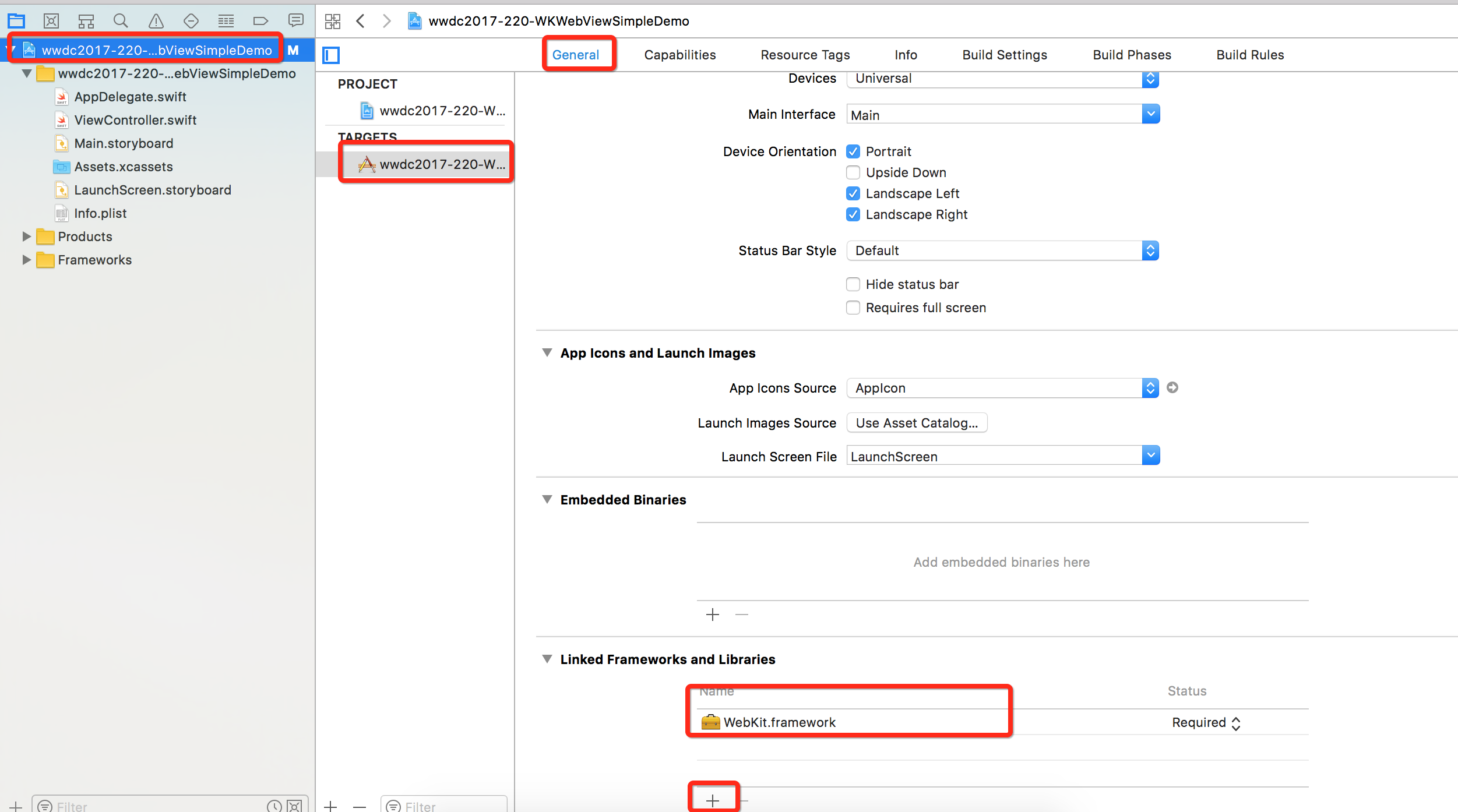Show the Issue navigator warning icon
The image size is (1458, 812).
(156, 21)
